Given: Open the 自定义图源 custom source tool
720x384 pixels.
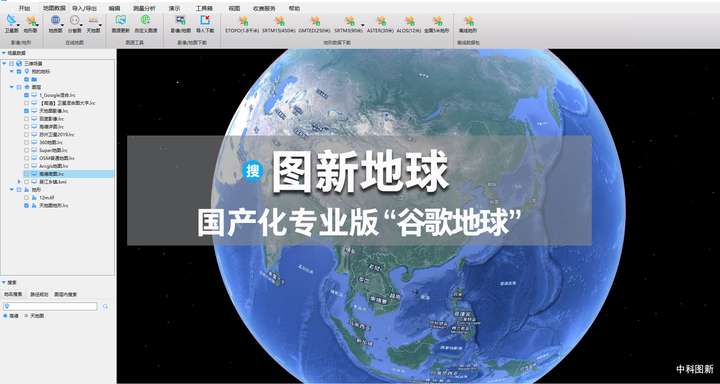Looking at the screenshot, I should (146, 20).
